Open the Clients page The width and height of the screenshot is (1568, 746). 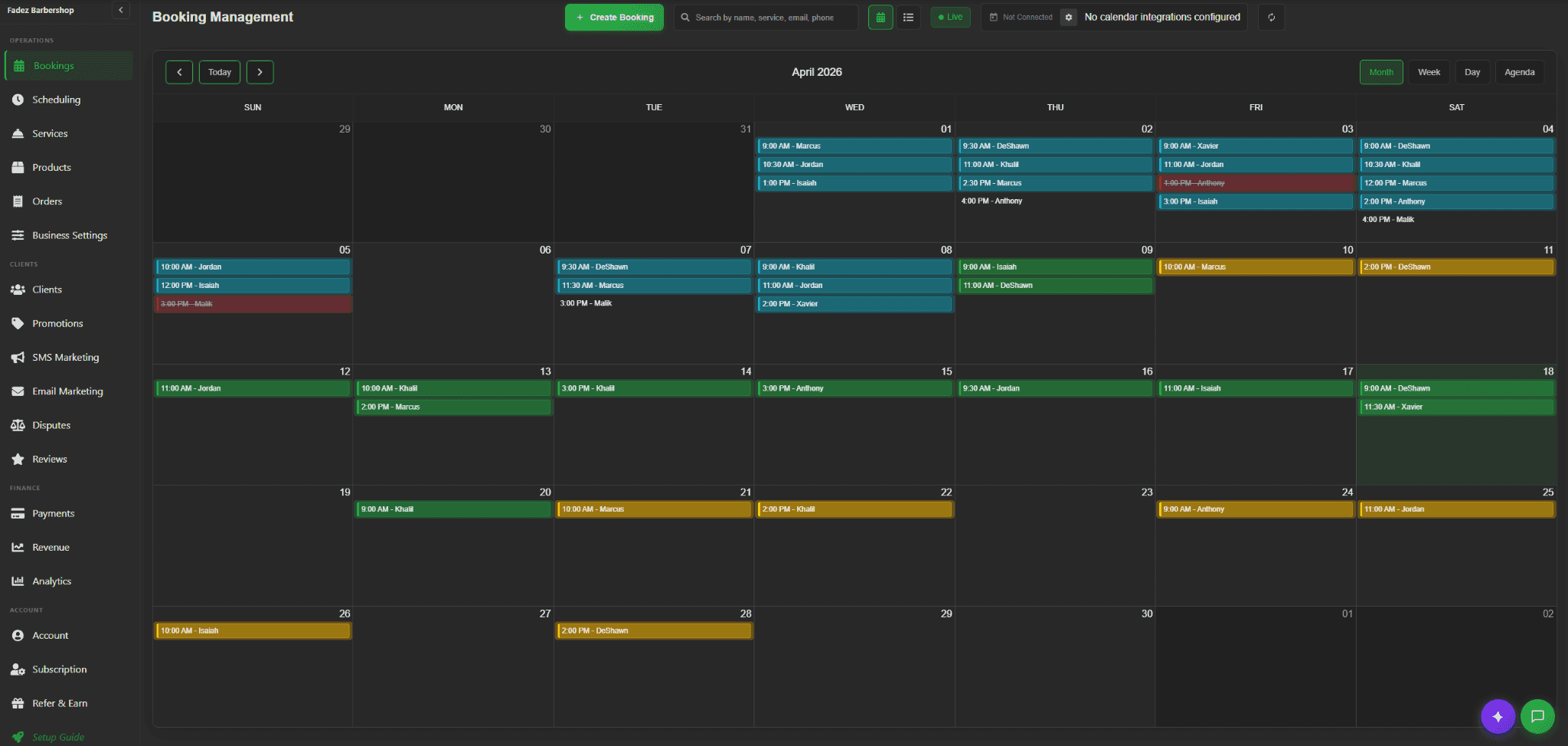click(69, 290)
